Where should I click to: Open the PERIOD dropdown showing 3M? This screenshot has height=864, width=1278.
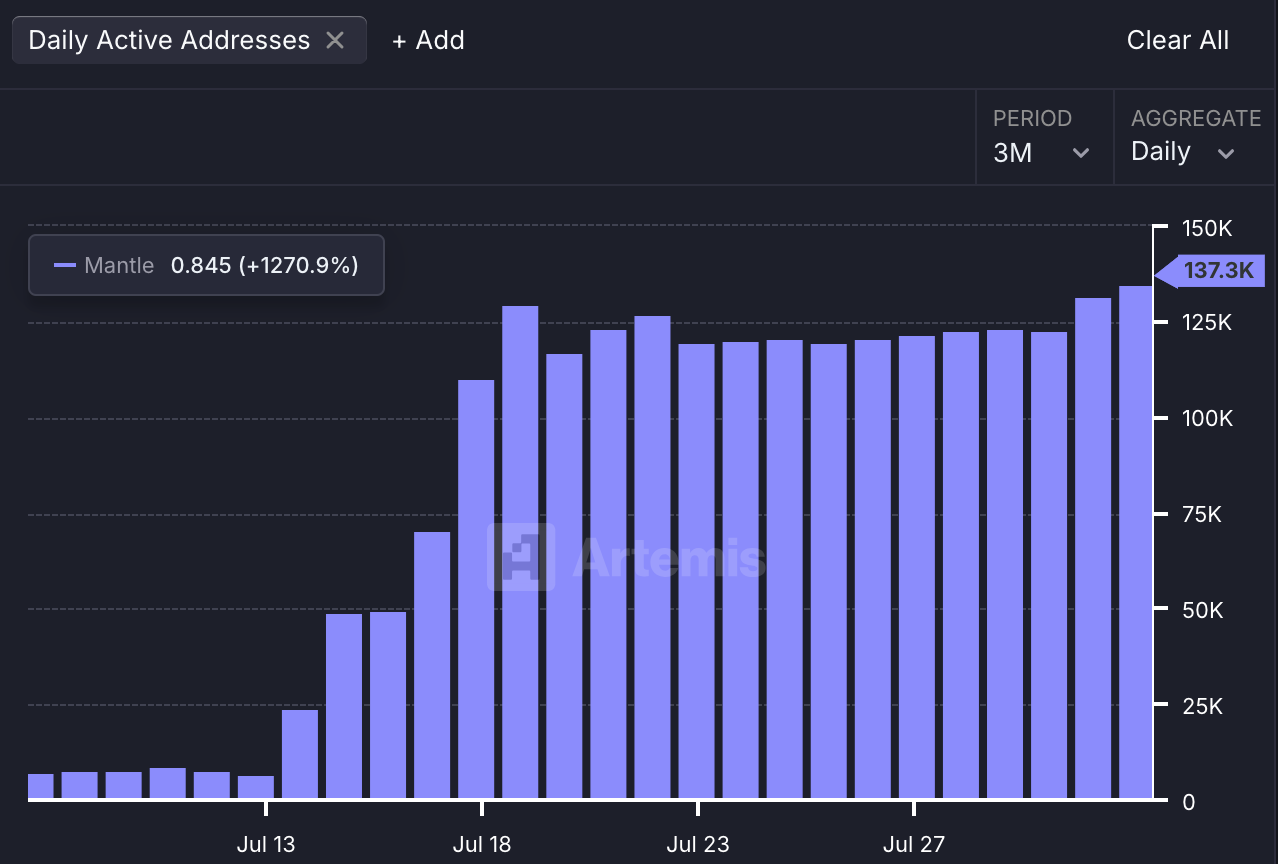pos(1044,137)
